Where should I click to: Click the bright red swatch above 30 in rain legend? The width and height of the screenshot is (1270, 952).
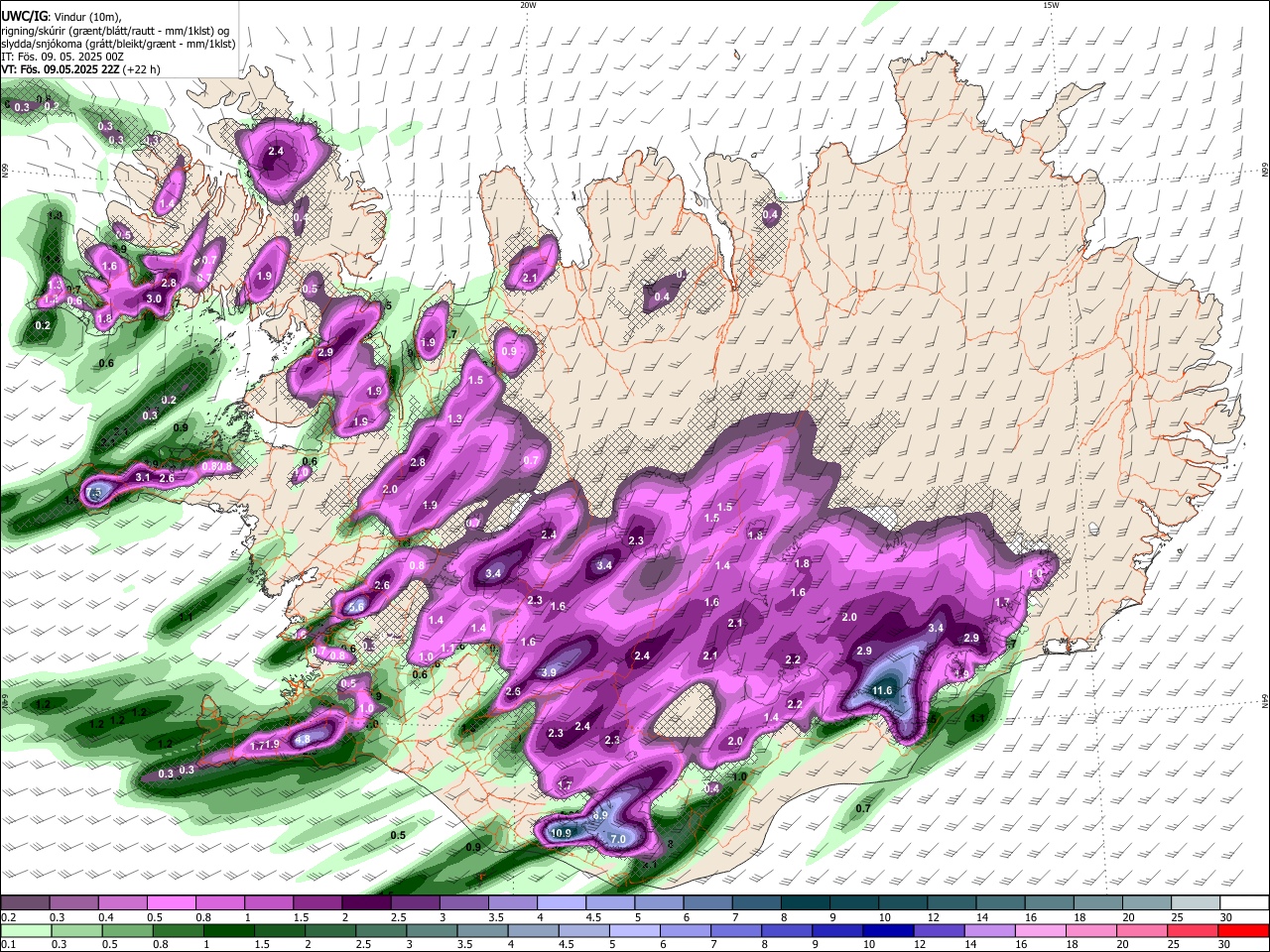pos(1243,930)
